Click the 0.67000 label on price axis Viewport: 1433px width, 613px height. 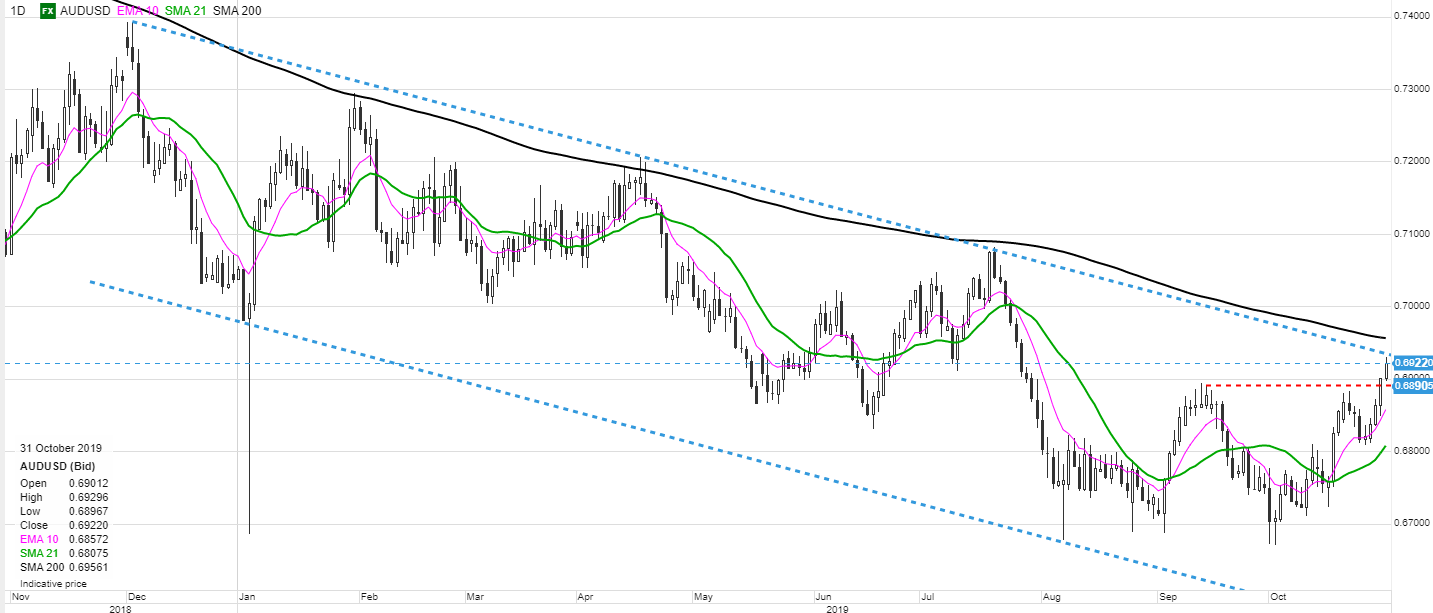tap(1412, 524)
